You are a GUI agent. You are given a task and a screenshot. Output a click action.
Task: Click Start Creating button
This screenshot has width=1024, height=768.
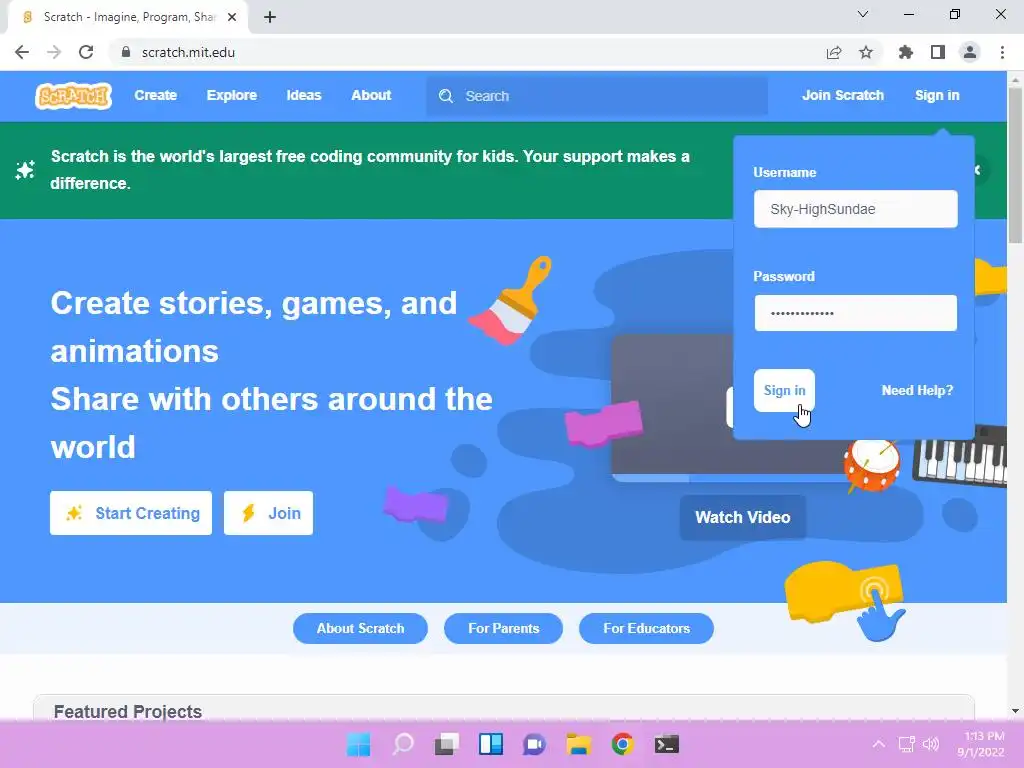(131, 513)
